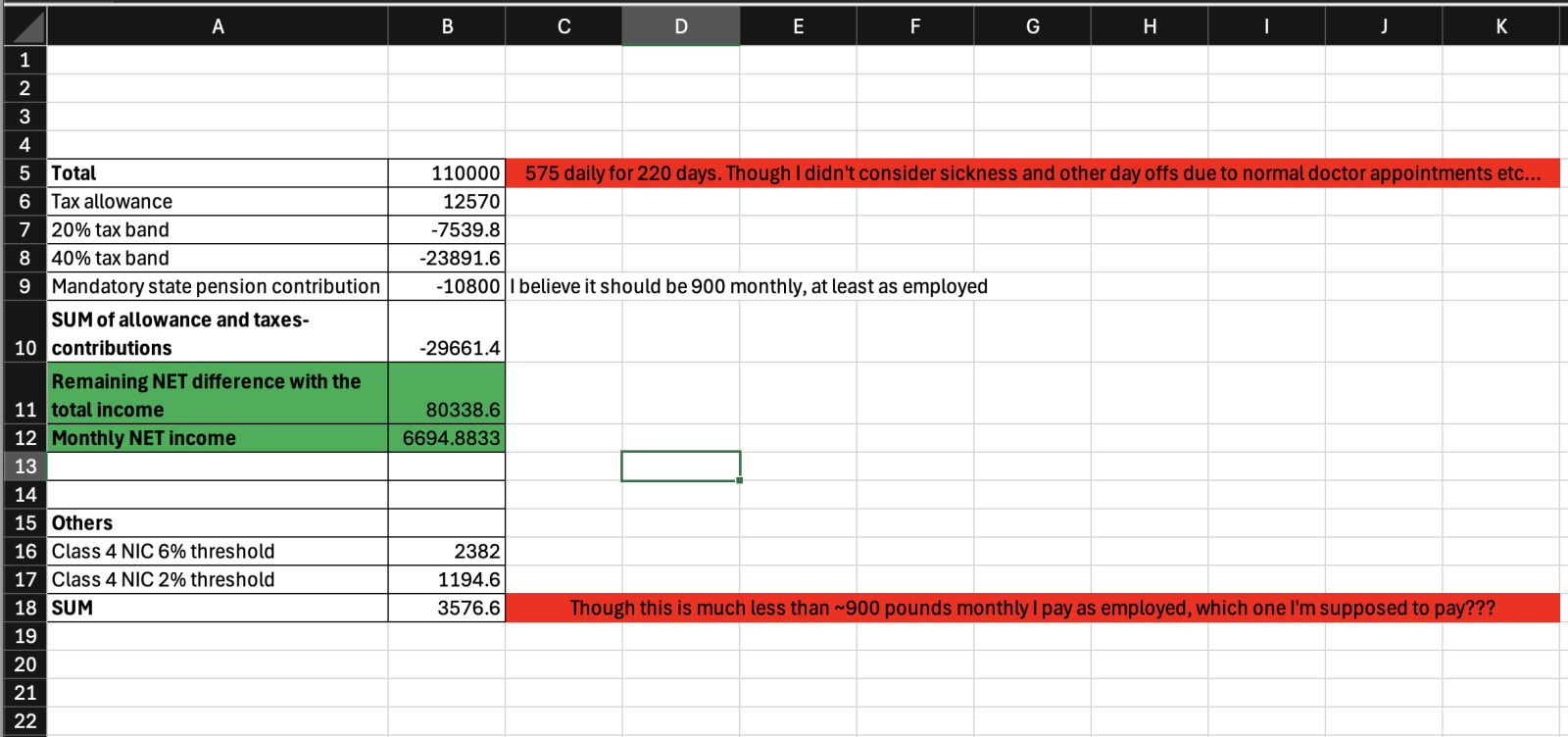Screen dimensions: 1568x737
Task: Select row 18 header
Action: (24, 608)
